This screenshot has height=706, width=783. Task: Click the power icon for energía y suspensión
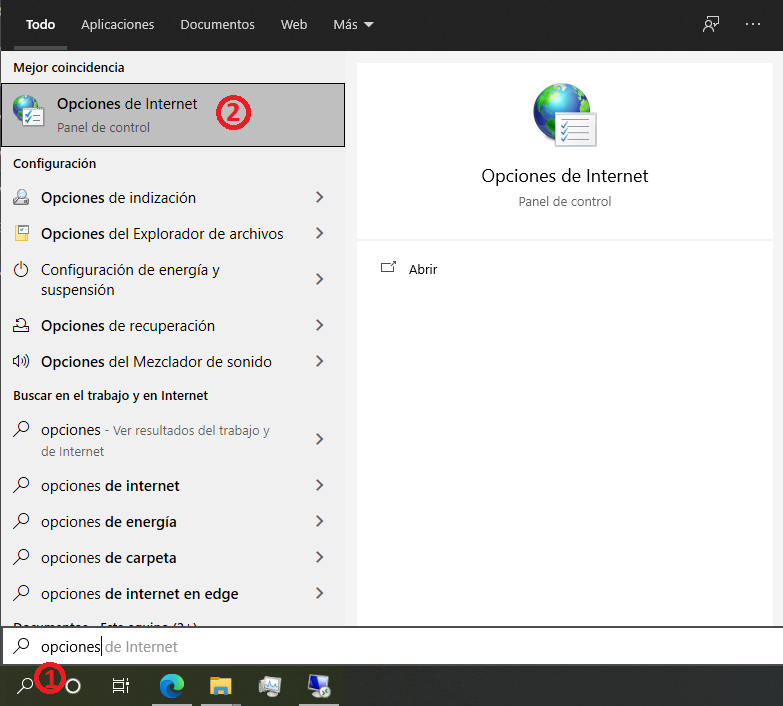(21, 269)
